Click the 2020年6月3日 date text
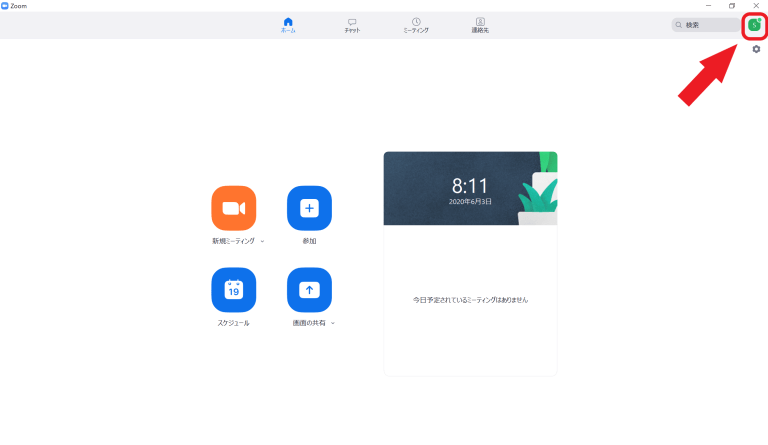This screenshot has width=768, height=445. 470,202
